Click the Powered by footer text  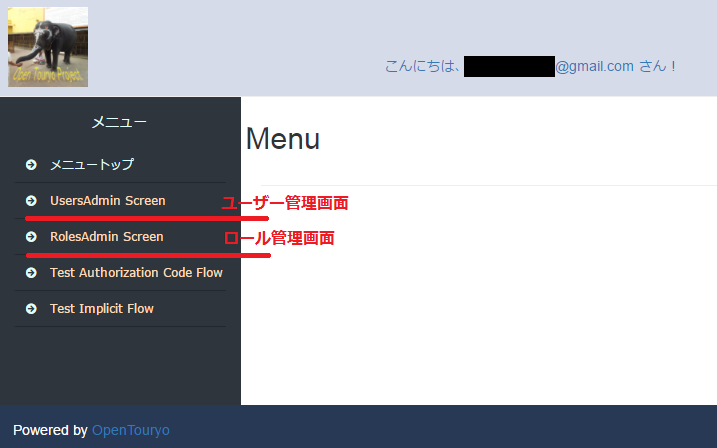pos(50,430)
